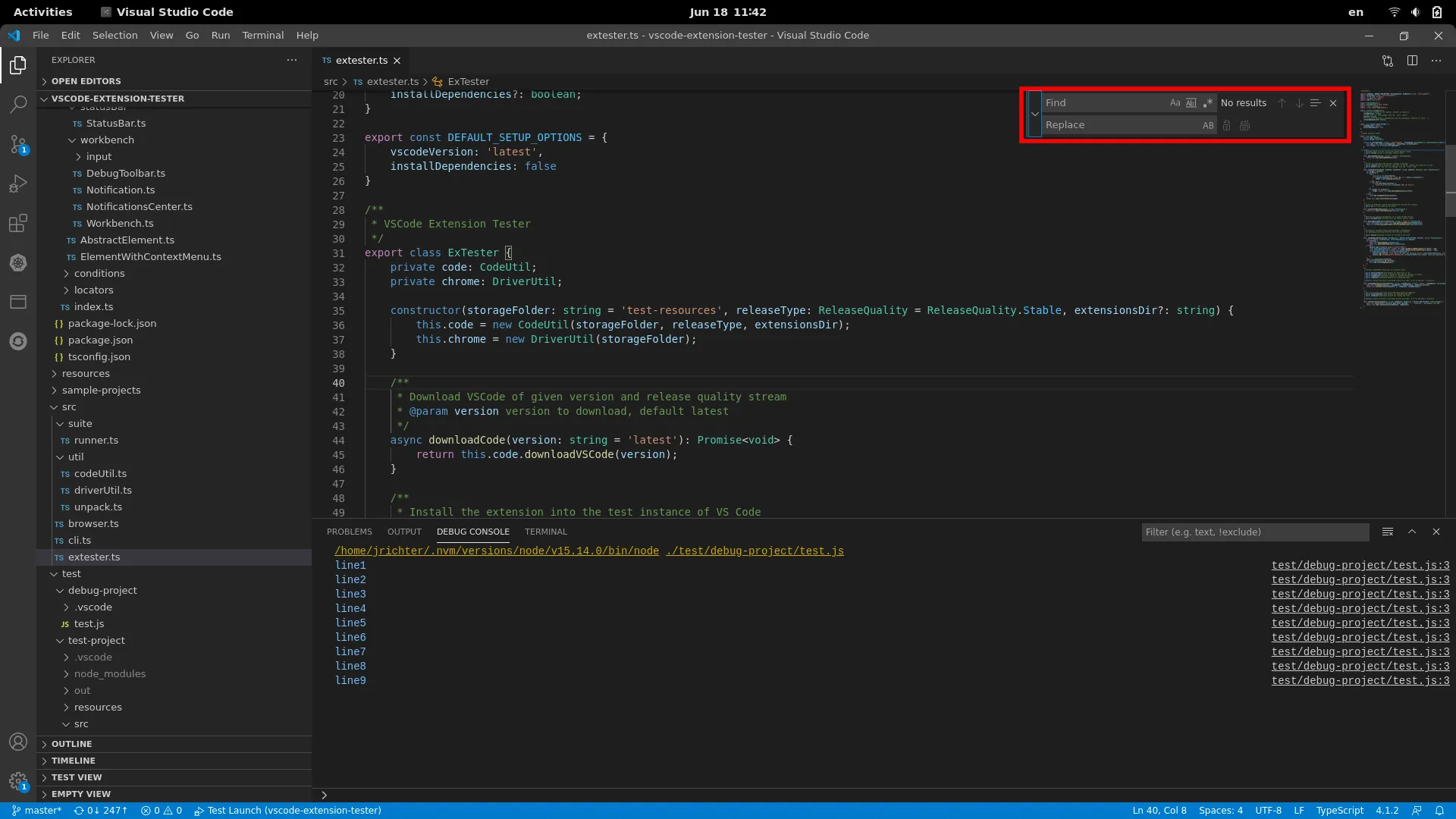Toggle Preserve Case in Replace field
The height and width of the screenshot is (819, 1456).
1208,125
